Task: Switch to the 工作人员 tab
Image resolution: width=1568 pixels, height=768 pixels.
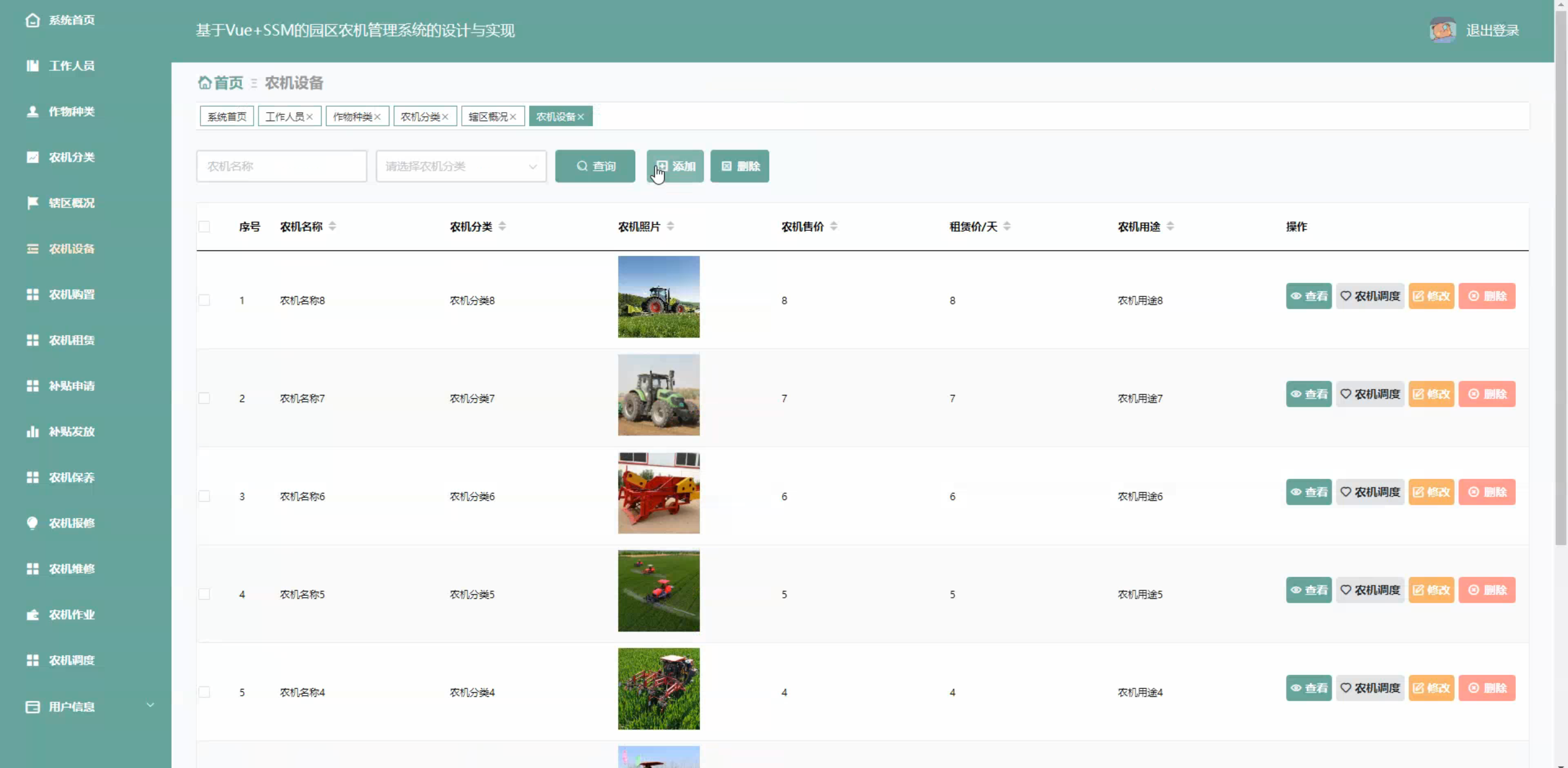Action: [284, 116]
